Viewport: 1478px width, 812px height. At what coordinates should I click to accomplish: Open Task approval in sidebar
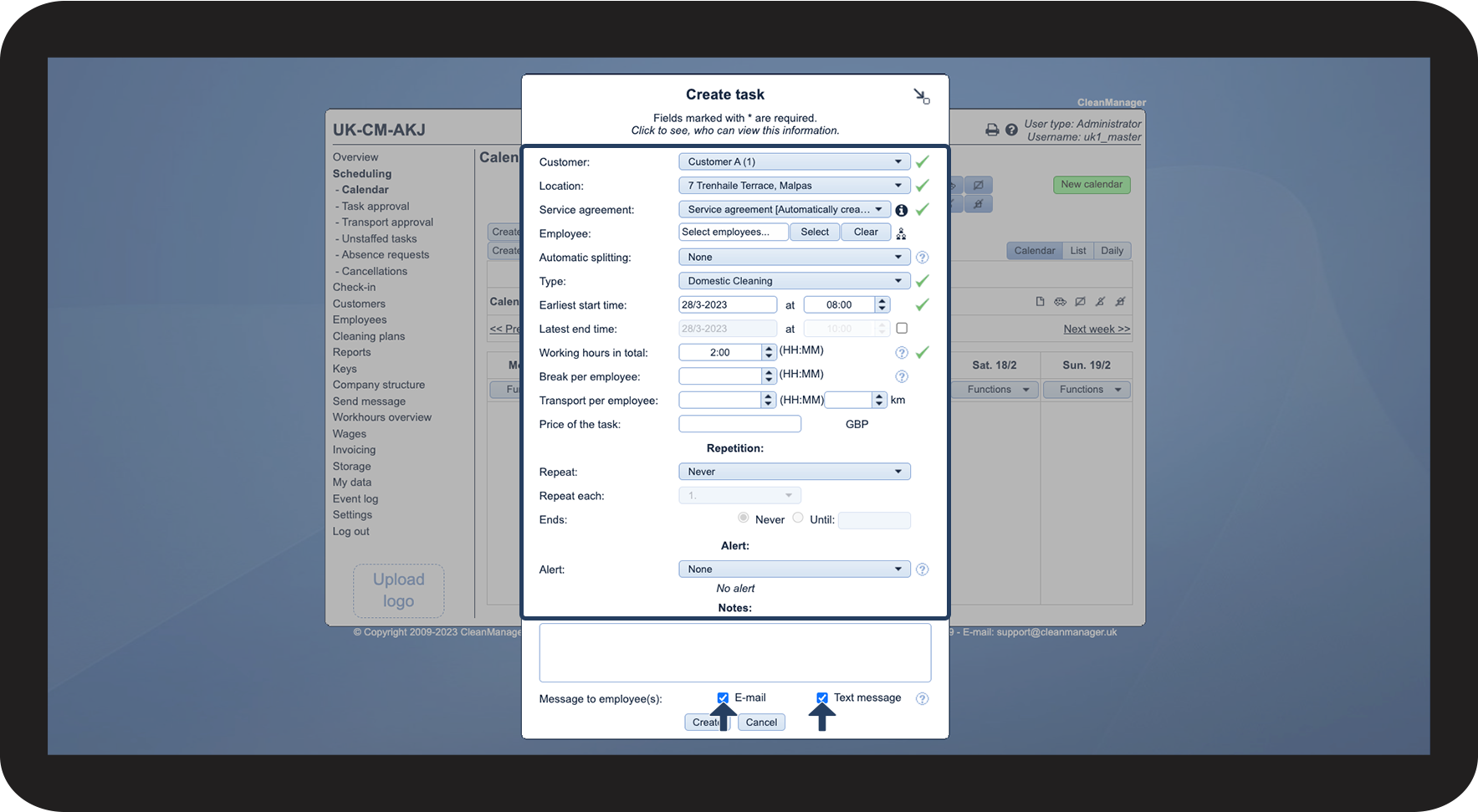(375, 207)
